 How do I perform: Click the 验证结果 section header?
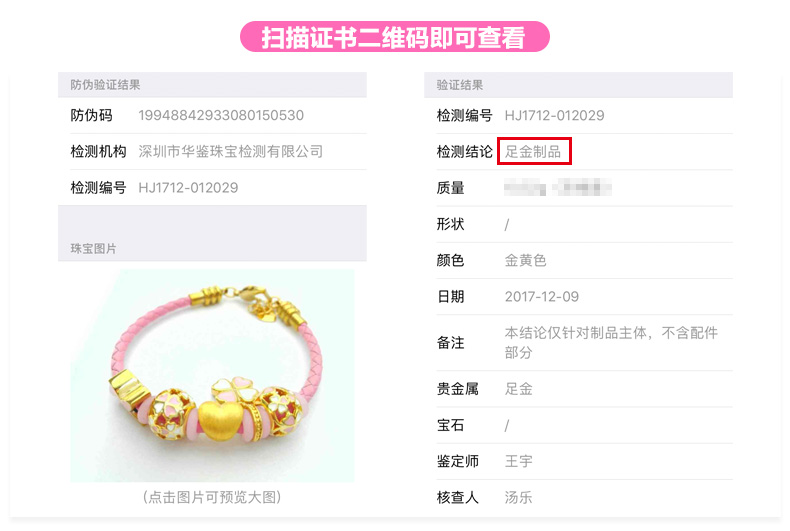click(x=459, y=85)
